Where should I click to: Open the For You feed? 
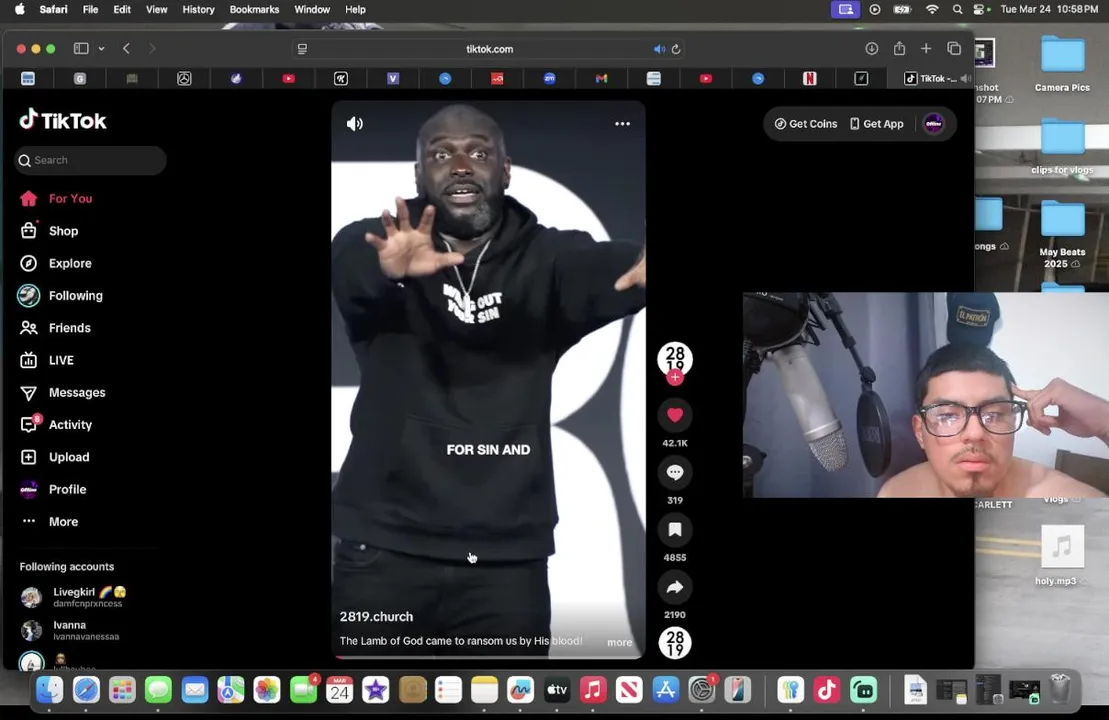[x=57, y=199]
